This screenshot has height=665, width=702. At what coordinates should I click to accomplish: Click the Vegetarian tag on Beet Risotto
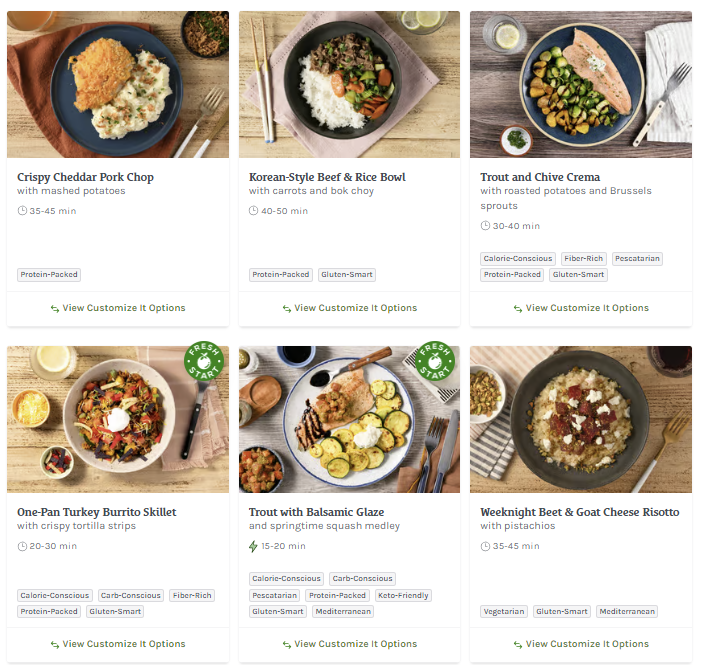click(x=503, y=611)
